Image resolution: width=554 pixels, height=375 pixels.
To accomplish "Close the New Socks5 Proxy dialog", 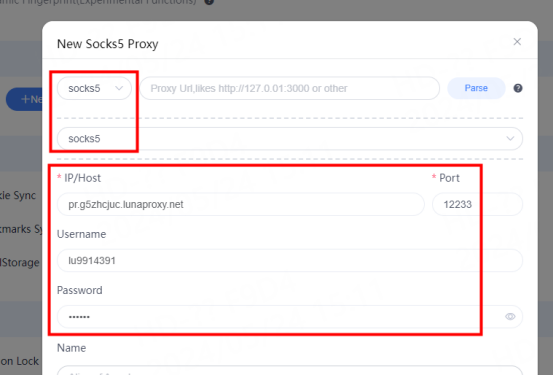I will [517, 42].
